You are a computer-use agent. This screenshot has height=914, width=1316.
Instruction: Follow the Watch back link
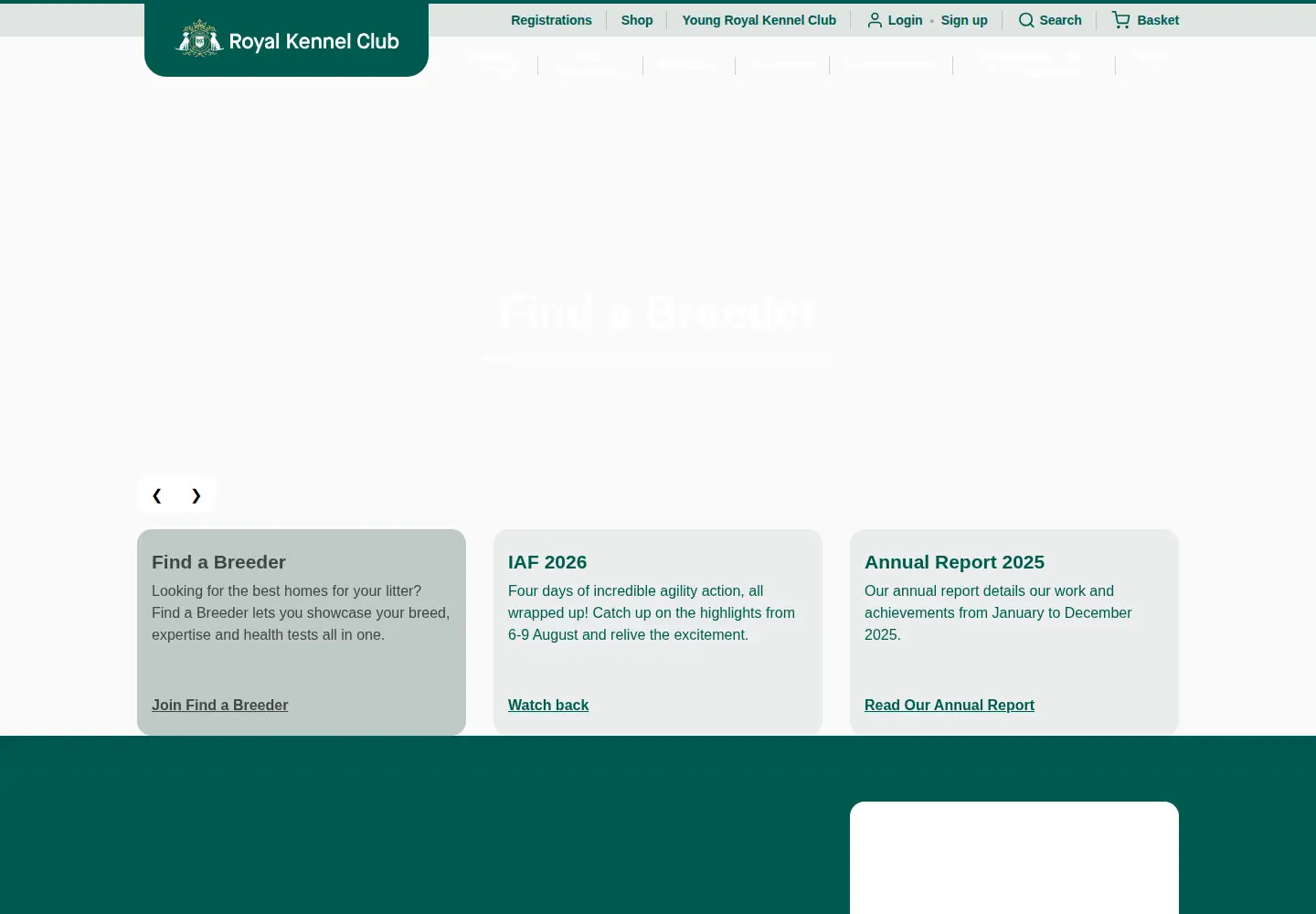(x=548, y=705)
